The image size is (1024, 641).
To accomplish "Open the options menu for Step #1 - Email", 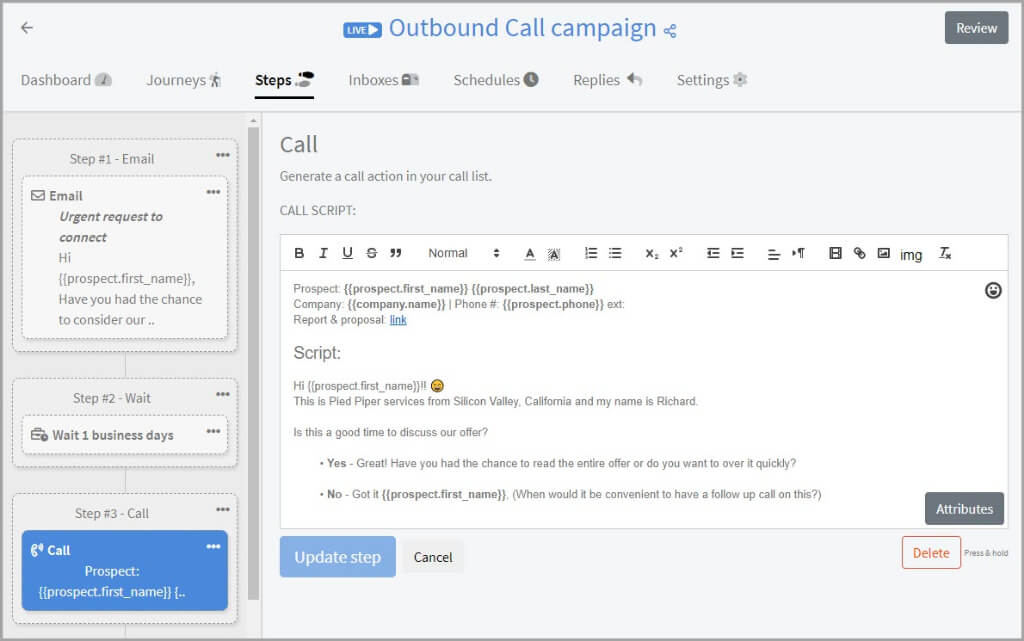I will click(222, 155).
